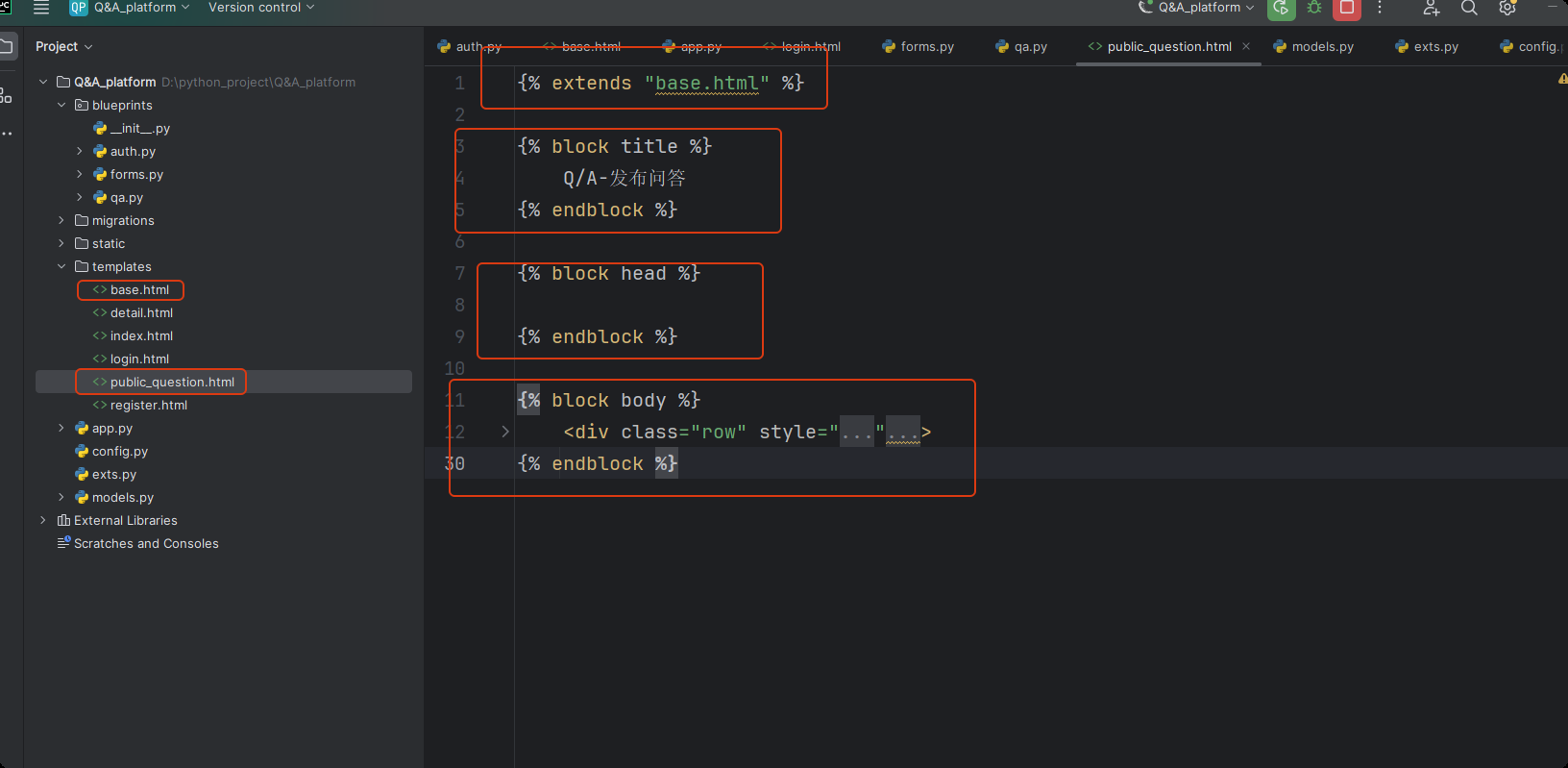Switch to the app.py editor tab
Viewport: 1568px width, 768px height.
693,46
